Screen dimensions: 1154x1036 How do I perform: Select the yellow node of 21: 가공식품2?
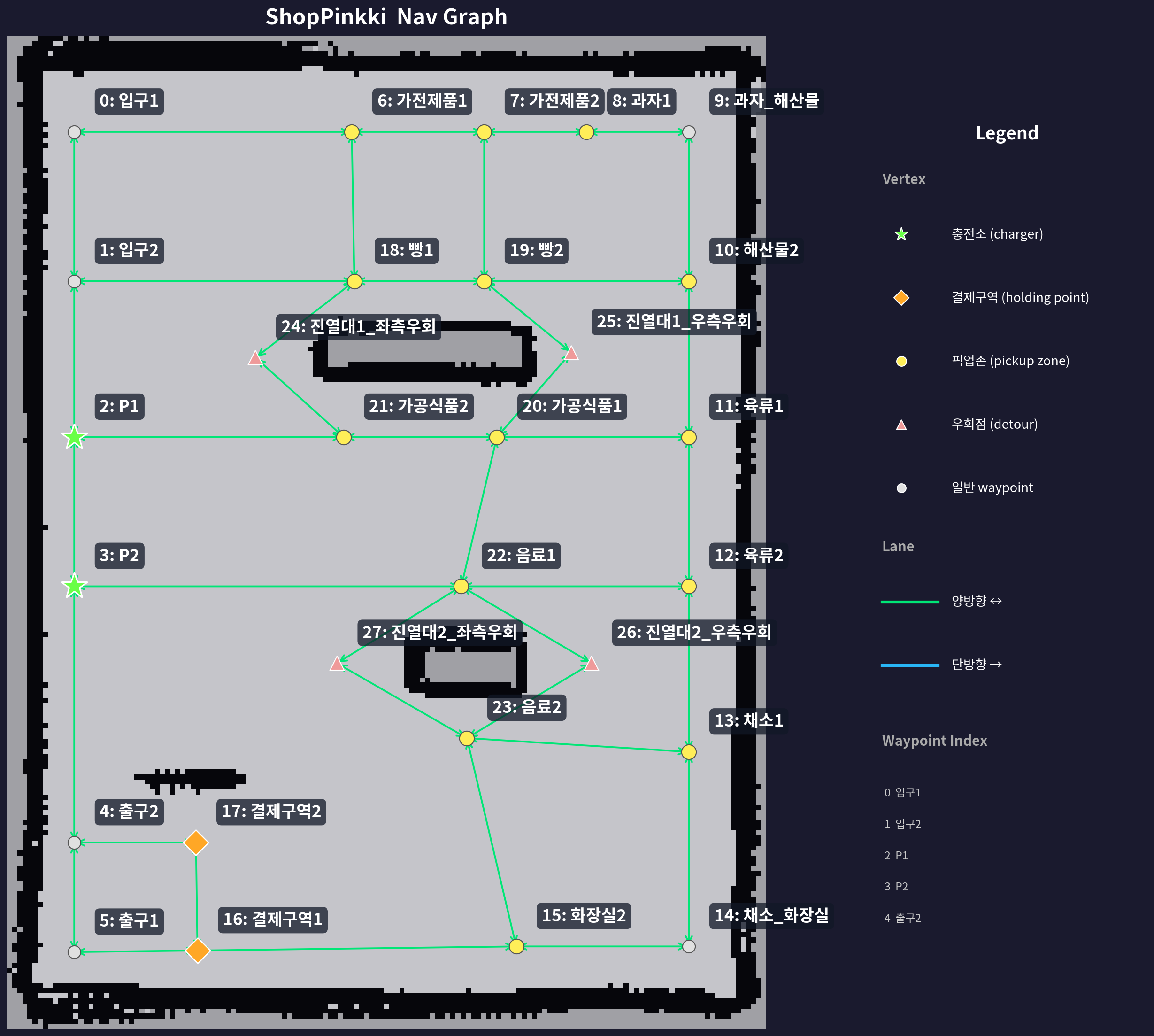pyautogui.click(x=344, y=437)
